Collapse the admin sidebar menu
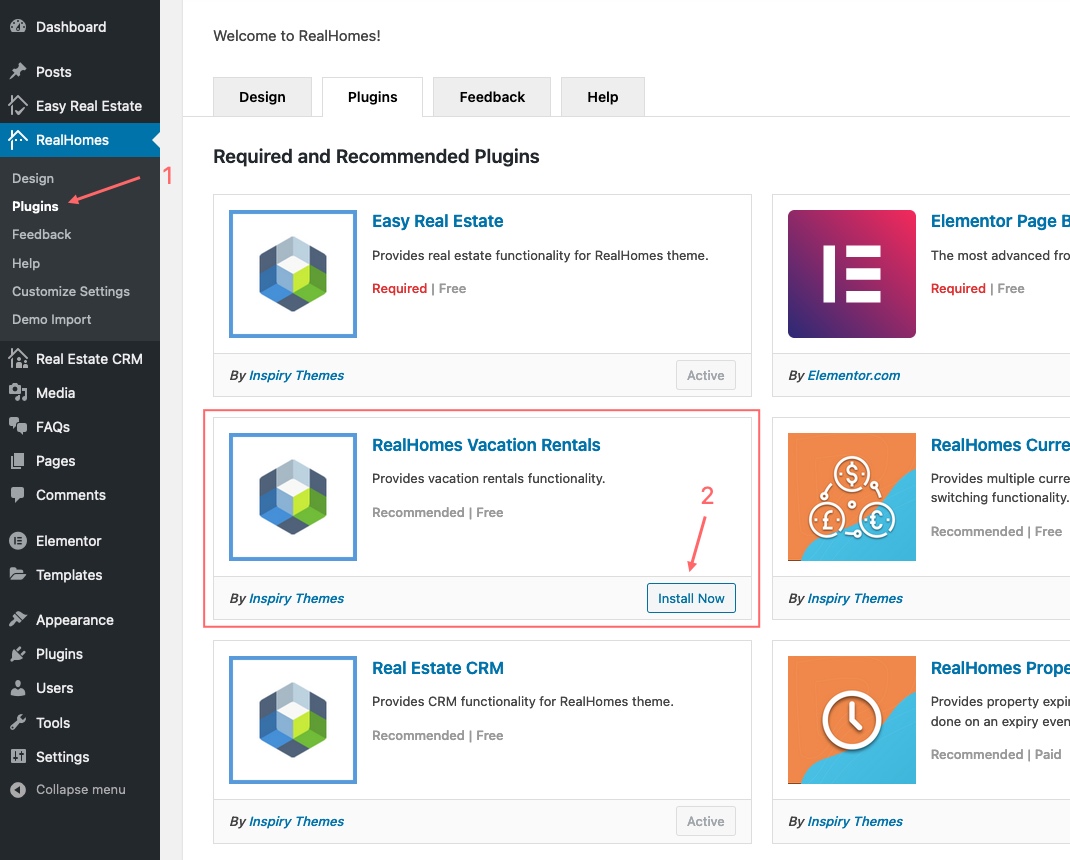 click(x=68, y=790)
